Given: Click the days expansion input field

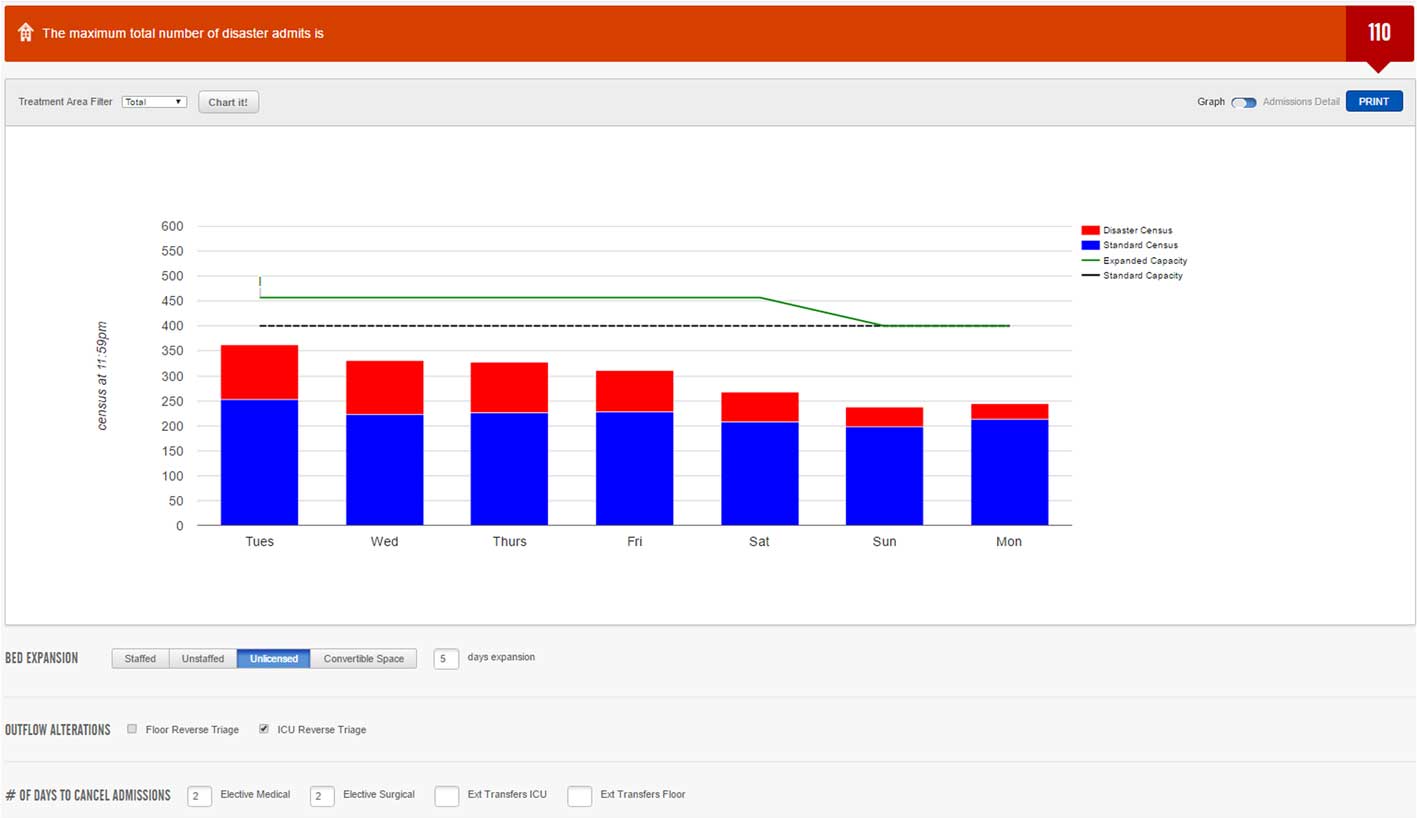Looking at the screenshot, I should click(x=446, y=658).
